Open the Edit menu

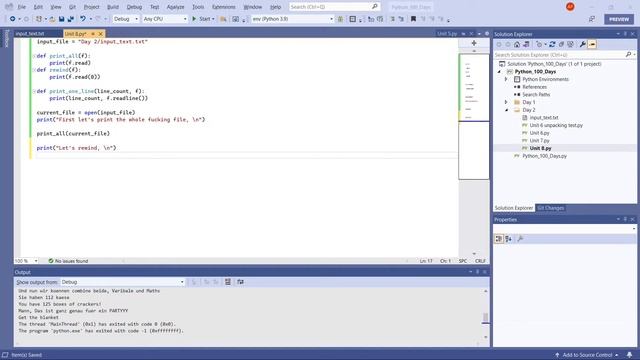38,7
